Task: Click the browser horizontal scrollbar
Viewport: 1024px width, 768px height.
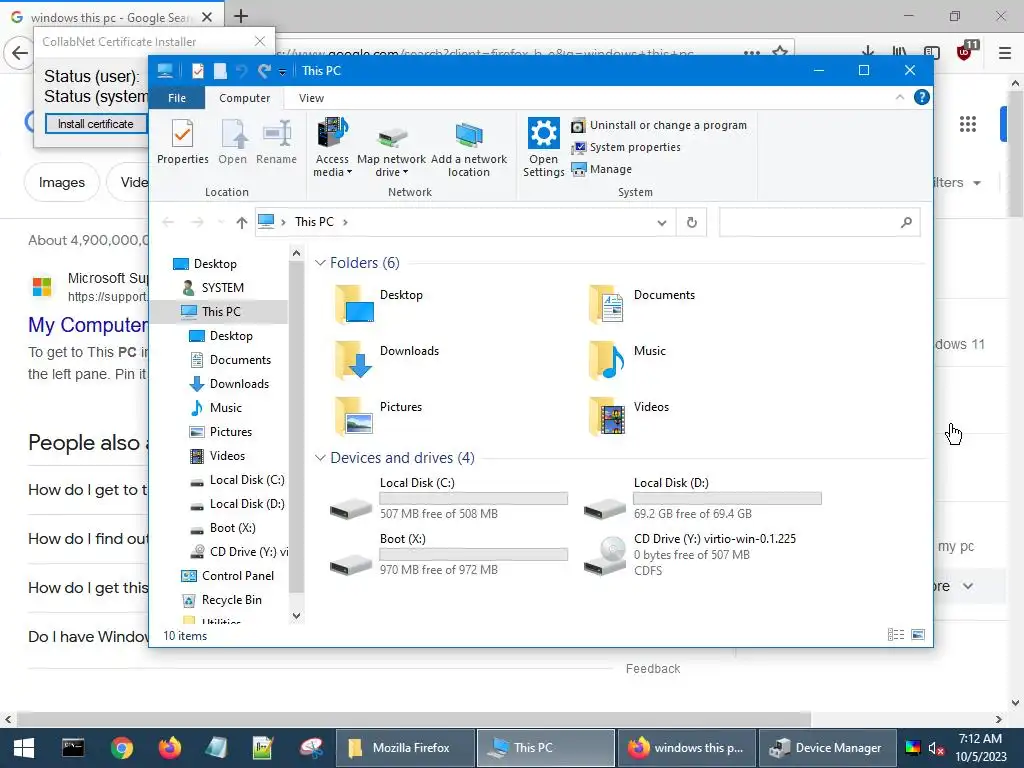Action: coord(414,719)
